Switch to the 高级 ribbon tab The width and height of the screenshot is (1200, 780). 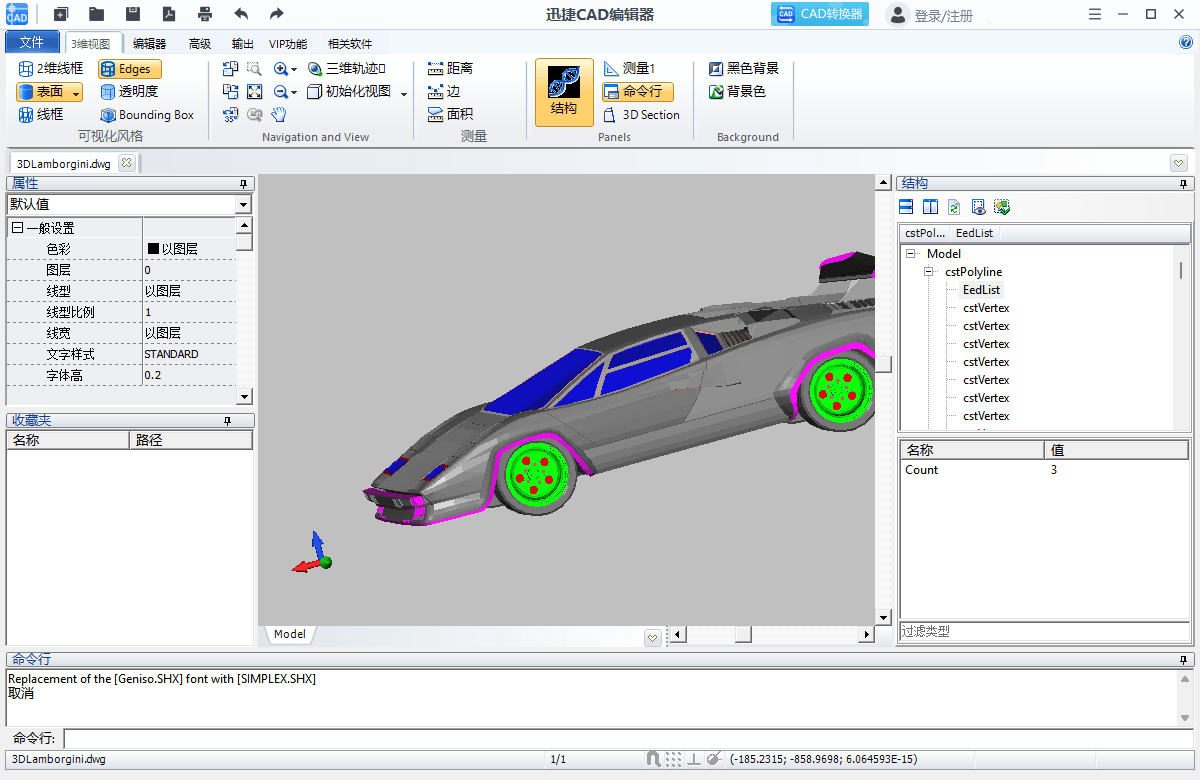tap(200, 43)
